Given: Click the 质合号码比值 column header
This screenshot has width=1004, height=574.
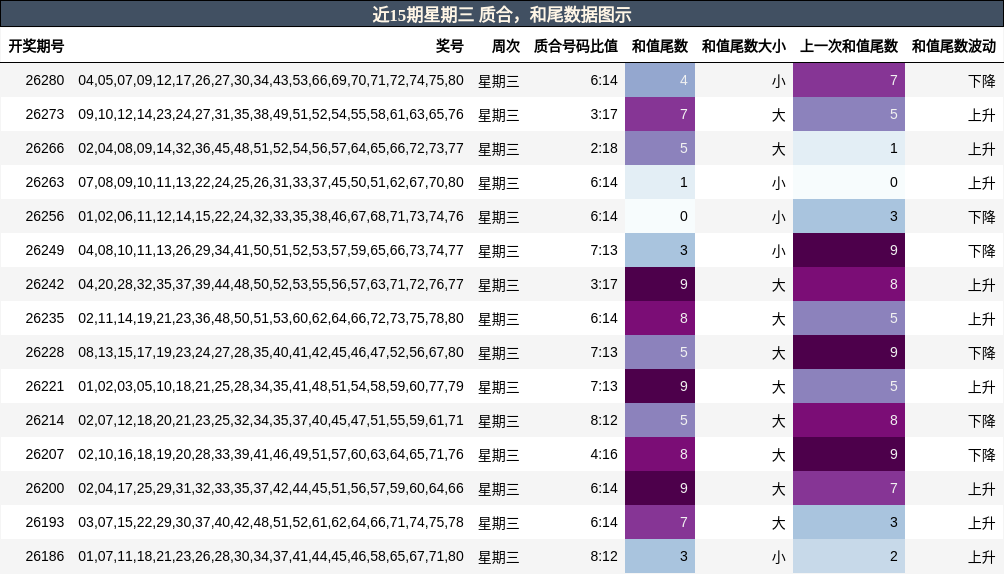Looking at the screenshot, I should tap(576, 46).
